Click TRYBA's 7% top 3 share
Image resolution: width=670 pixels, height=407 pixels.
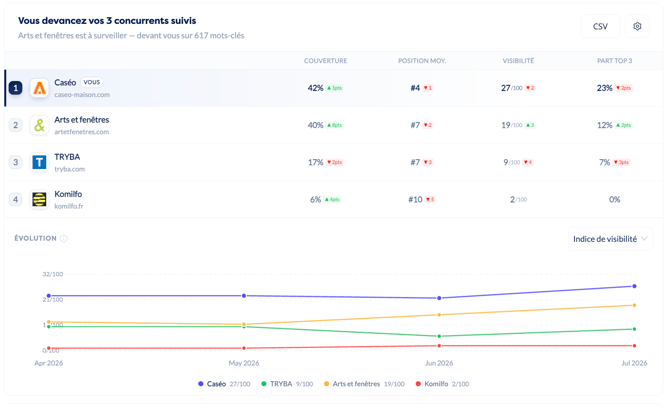point(604,162)
